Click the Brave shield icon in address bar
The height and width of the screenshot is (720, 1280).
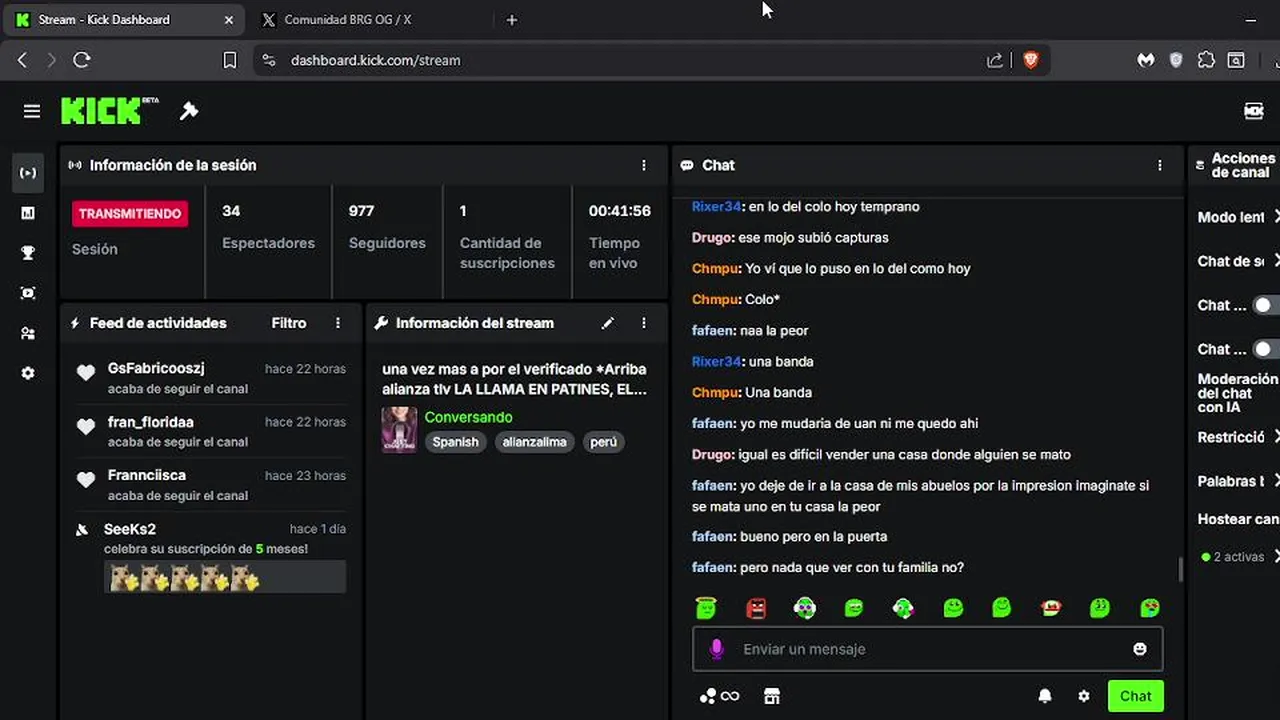coord(1031,60)
